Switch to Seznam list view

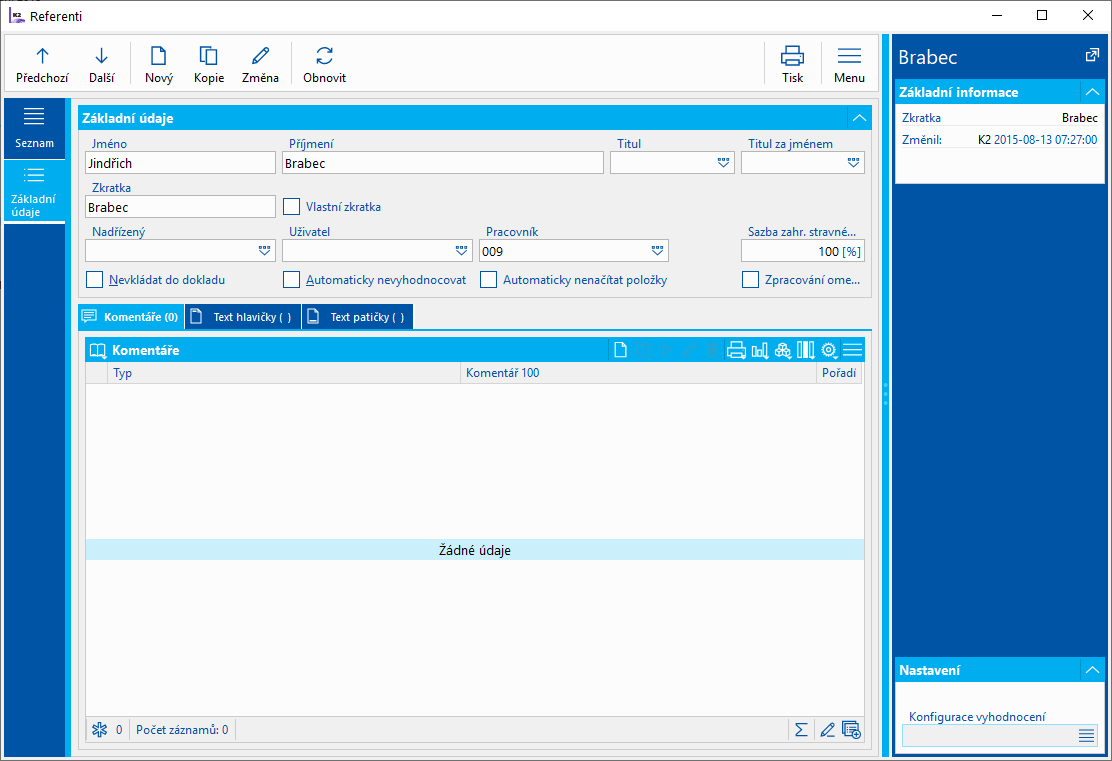click(x=34, y=128)
